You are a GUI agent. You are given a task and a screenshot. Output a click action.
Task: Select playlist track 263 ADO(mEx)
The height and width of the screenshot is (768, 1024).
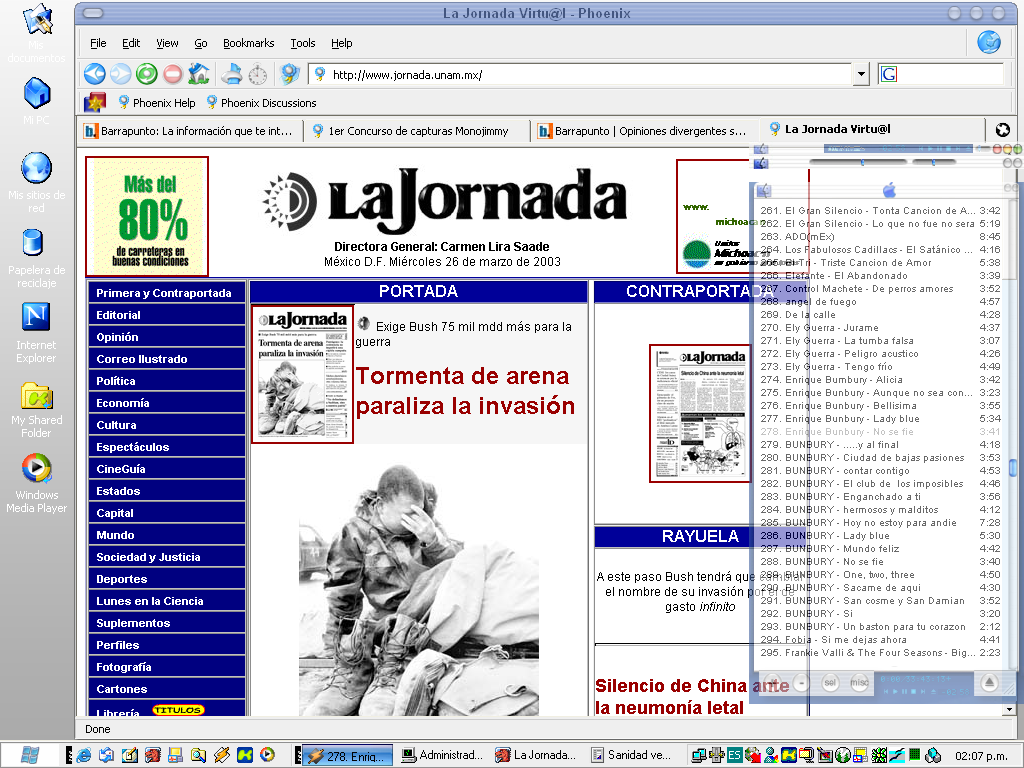pos(880,236)
